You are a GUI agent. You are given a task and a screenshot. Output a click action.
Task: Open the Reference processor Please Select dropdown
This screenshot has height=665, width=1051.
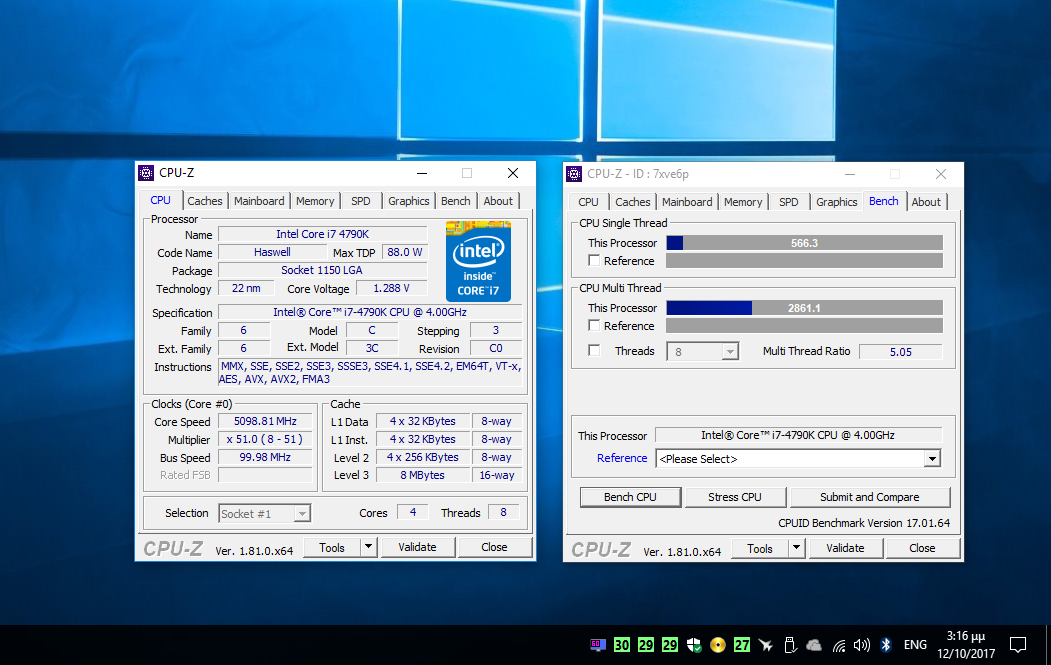(x=798, y=459)
